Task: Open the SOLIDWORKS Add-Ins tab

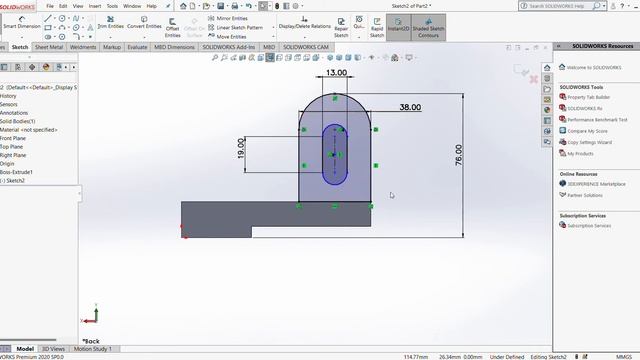Action: coord(229,47)
